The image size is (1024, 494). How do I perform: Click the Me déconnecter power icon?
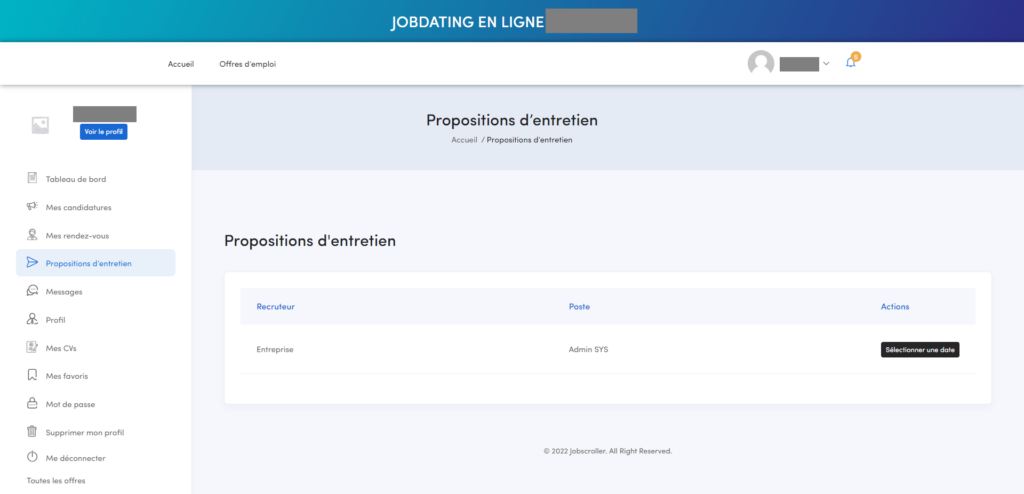point(33,458)
